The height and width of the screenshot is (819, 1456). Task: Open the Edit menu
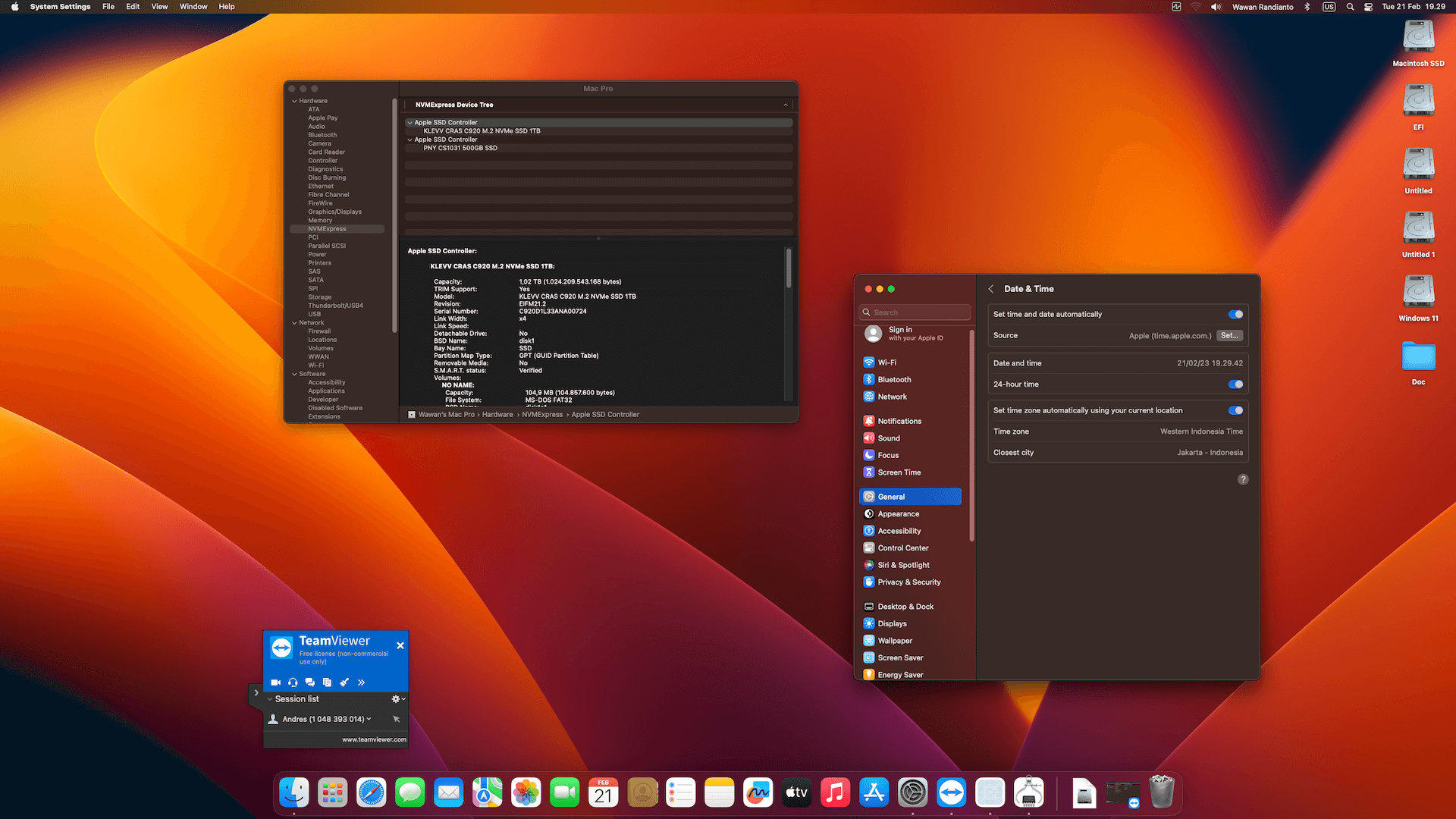coord(133,7)
